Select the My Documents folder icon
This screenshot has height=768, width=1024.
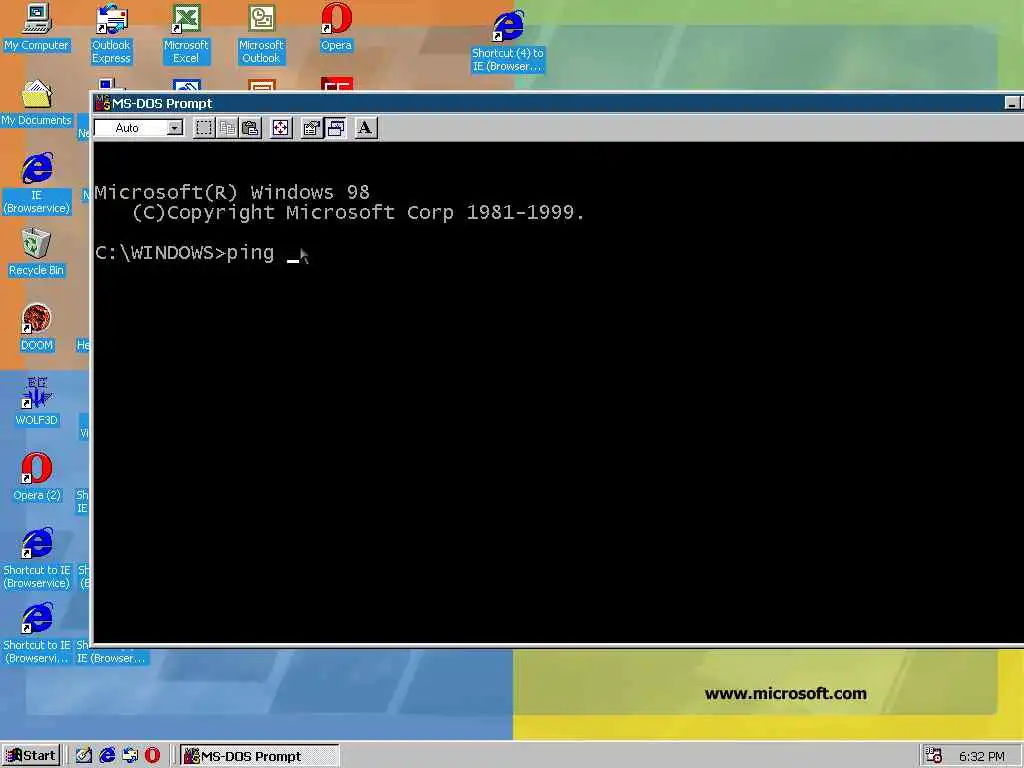pos(36,103)
